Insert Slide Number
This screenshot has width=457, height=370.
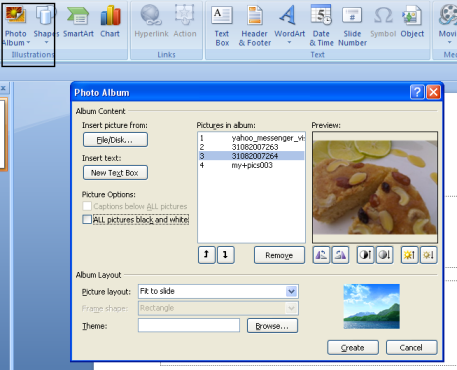tap(352, 27)
